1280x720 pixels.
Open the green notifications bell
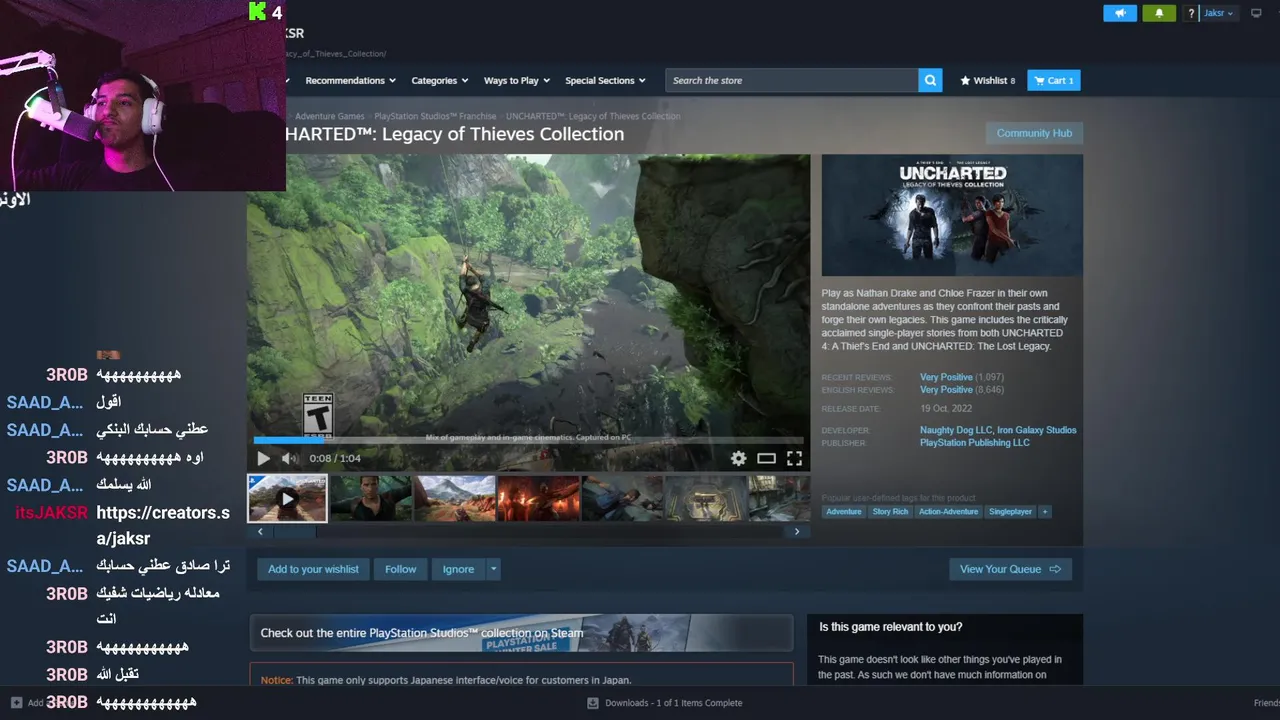pos(1159,13)
